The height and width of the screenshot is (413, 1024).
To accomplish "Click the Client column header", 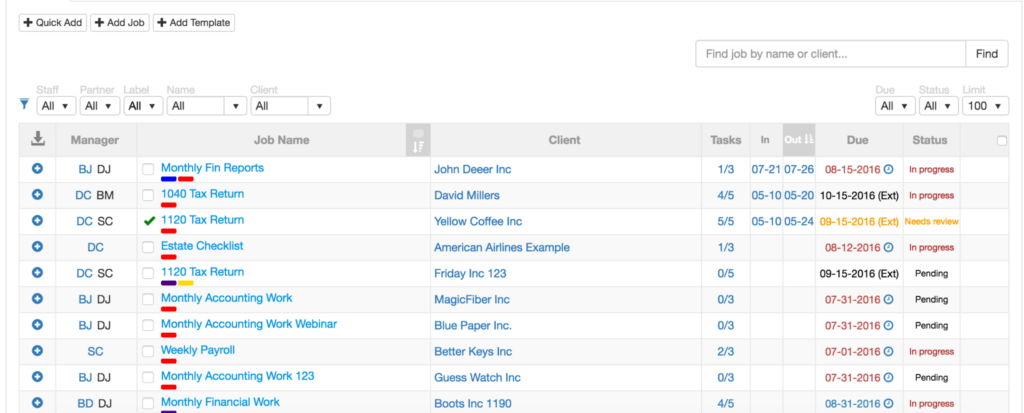I will 564,140.
